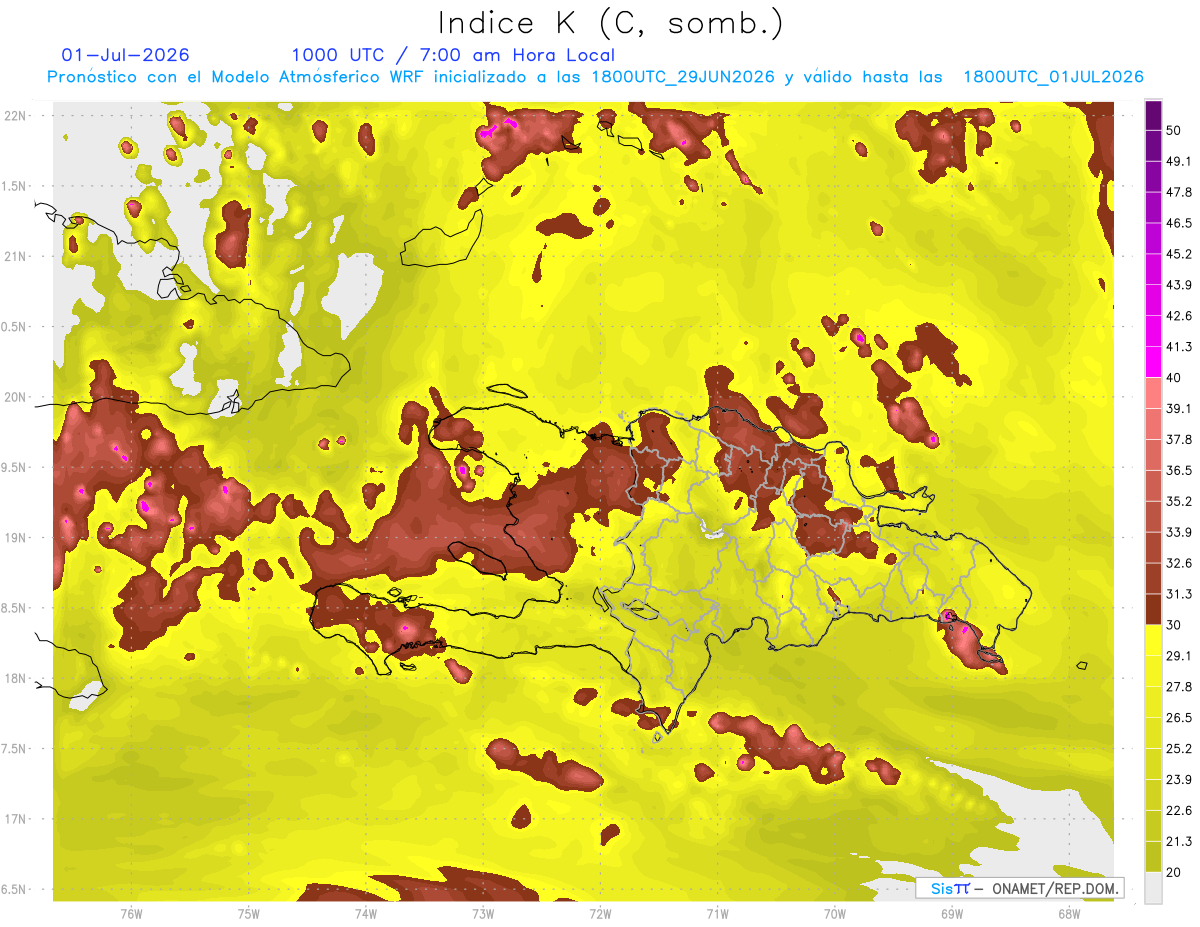Viewport: 1200px width, 927px height.
Task: Click the colorbar value '45.2'
Action: (1178, 254)
